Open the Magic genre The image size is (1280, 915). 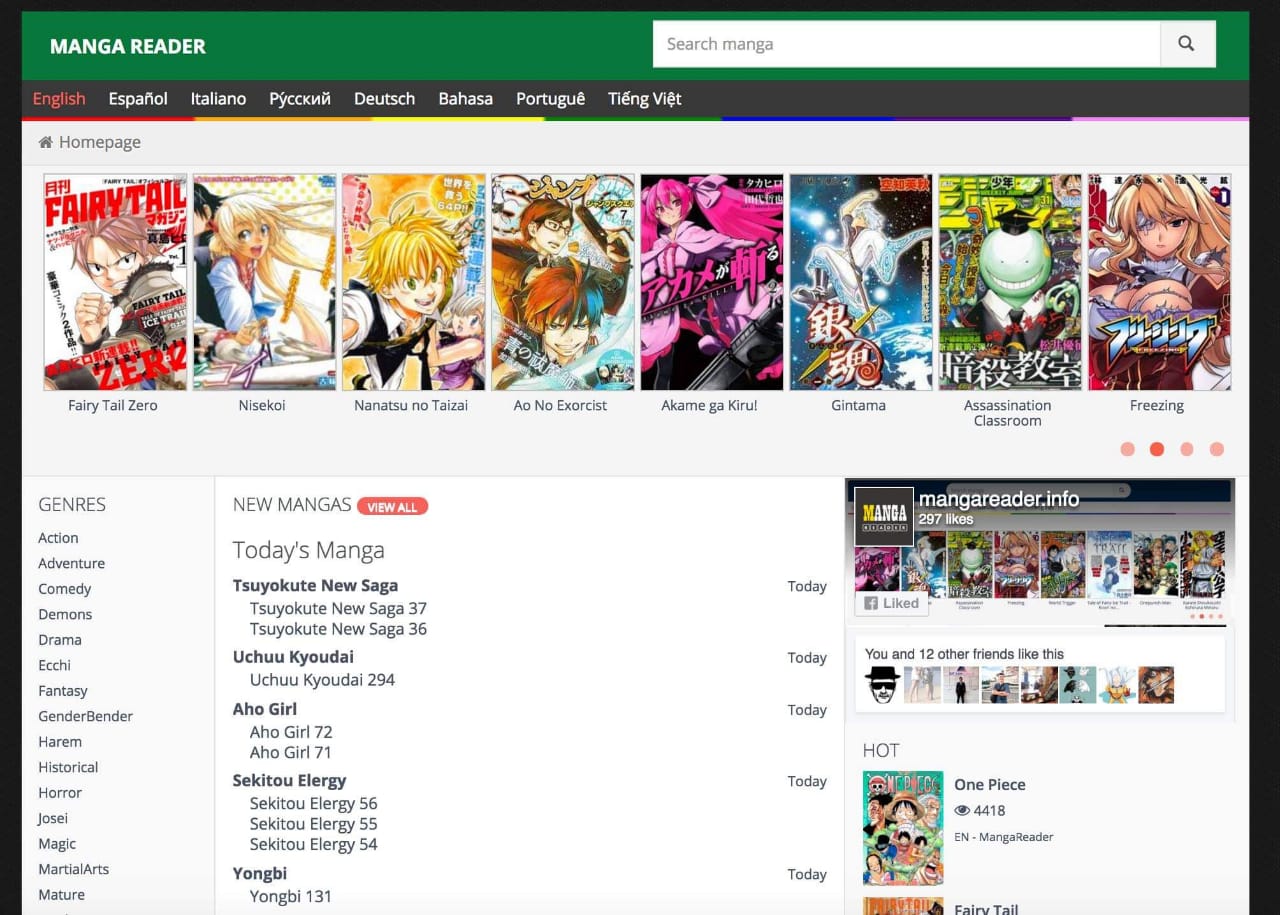(57, 844)
